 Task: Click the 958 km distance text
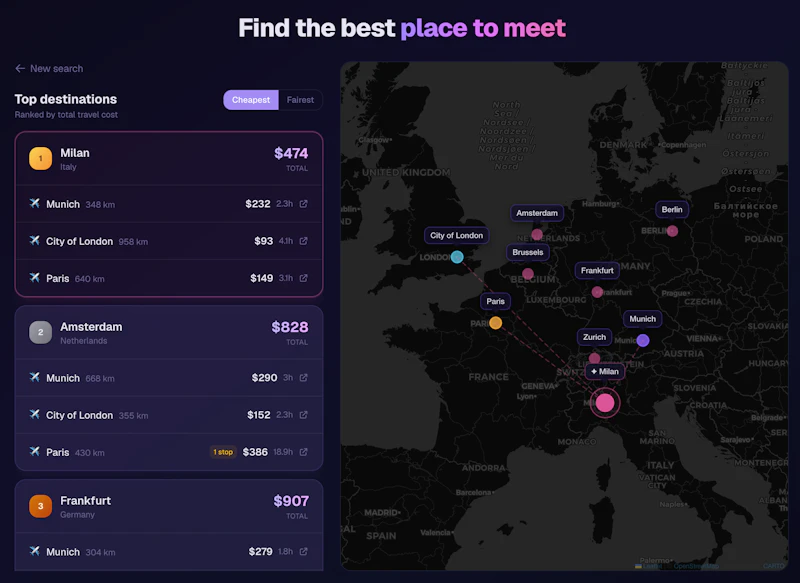(x=133, y=242)
